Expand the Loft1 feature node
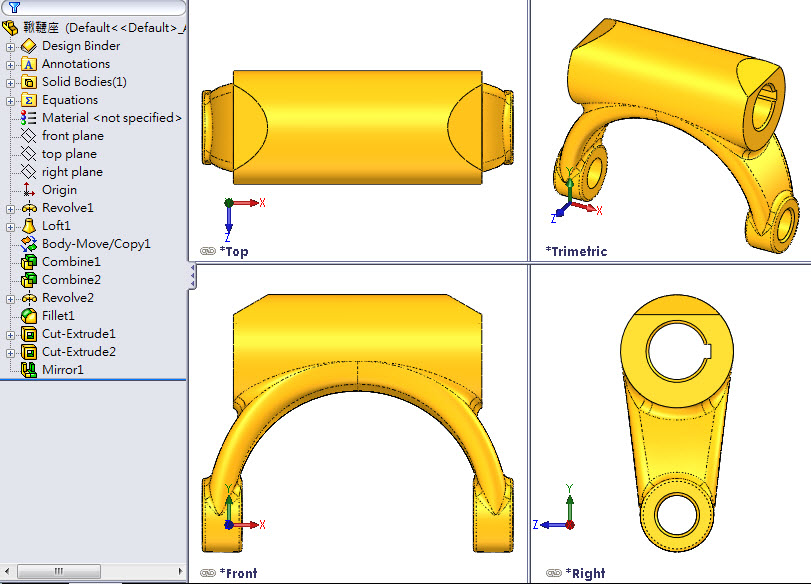The image size is (811, 584). [10, 227]
